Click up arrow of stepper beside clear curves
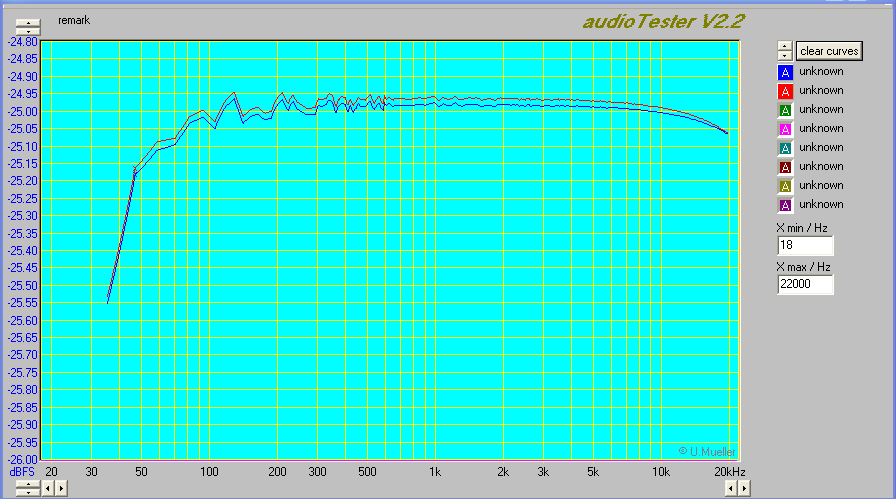Screen dimensions: 896x499 pos(785,46)
